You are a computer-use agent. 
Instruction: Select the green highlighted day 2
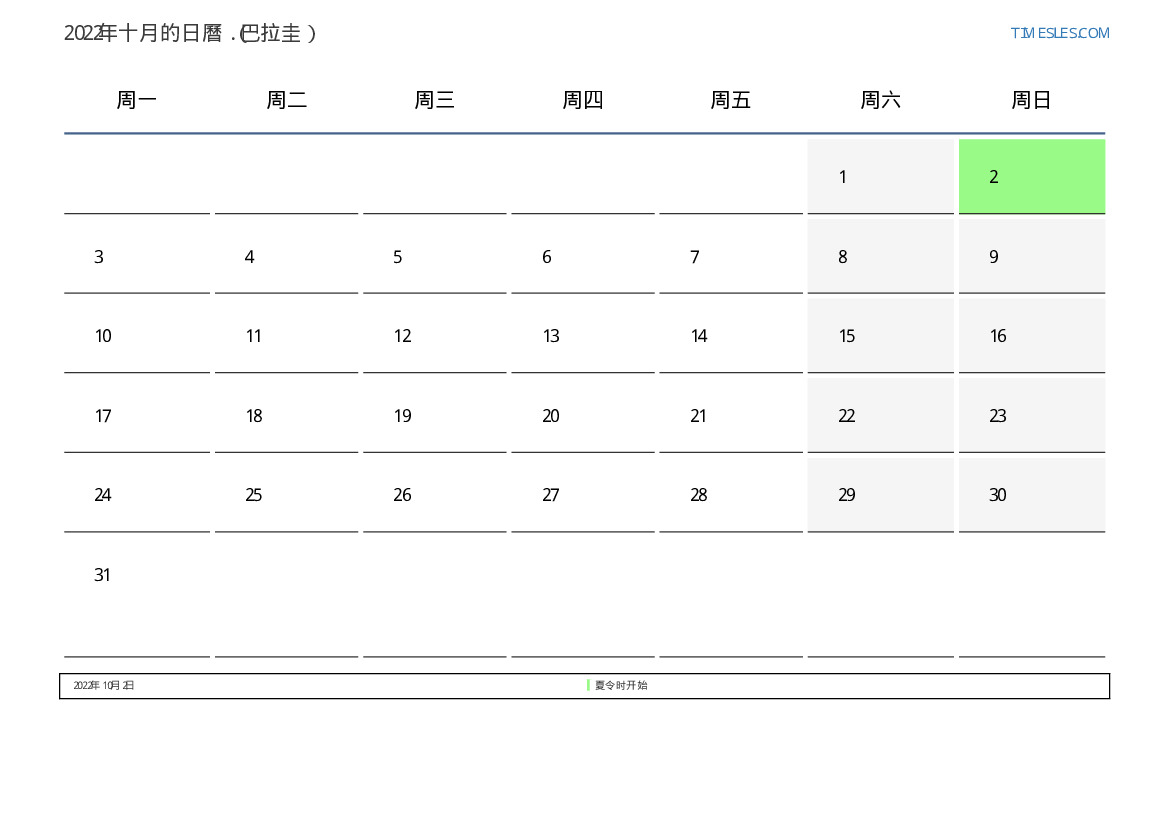(x=1031, y=177)
